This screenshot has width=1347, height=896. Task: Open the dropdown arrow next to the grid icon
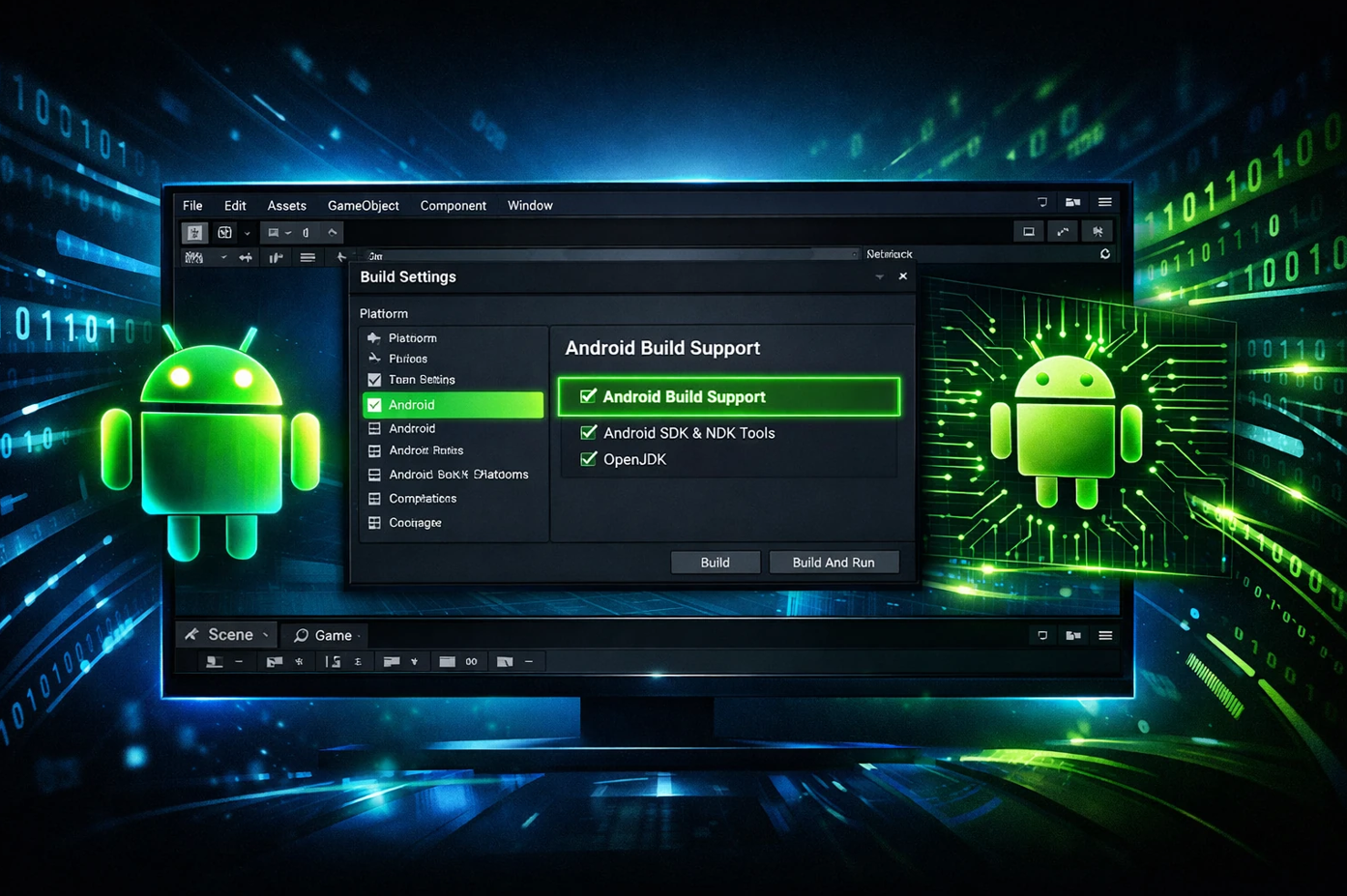pos(223,258)
